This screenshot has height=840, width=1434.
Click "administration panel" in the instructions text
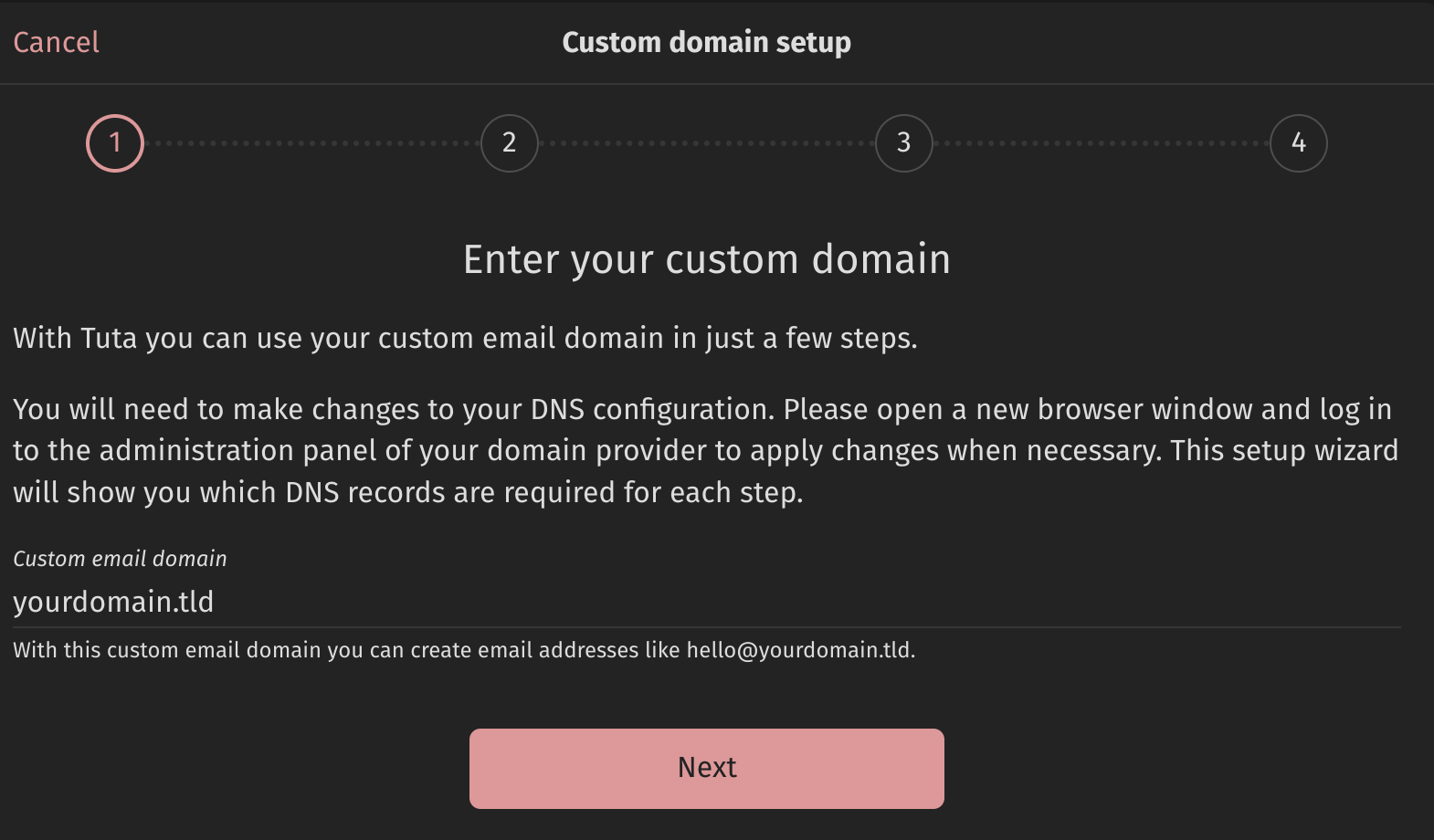[237, 451]
